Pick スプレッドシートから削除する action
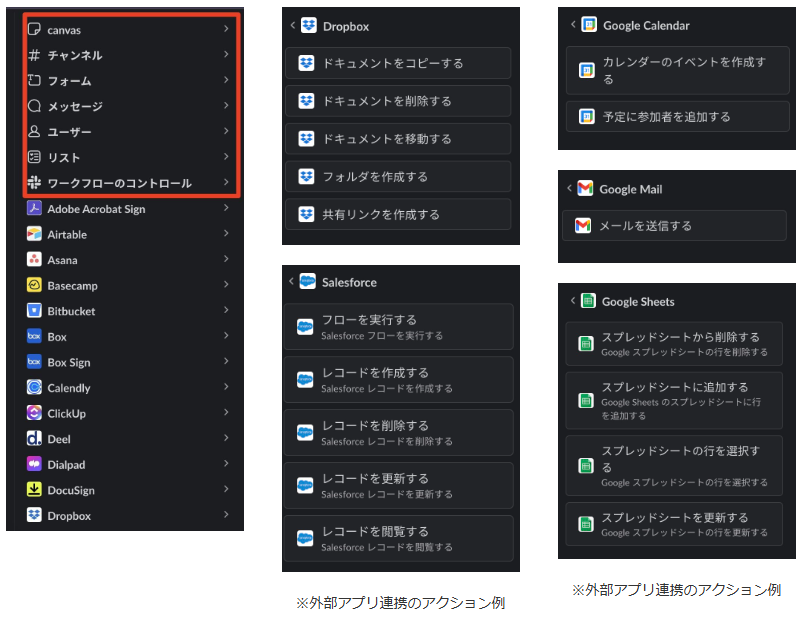This screenshot has width=805, height=622. [x=674, y=344]
